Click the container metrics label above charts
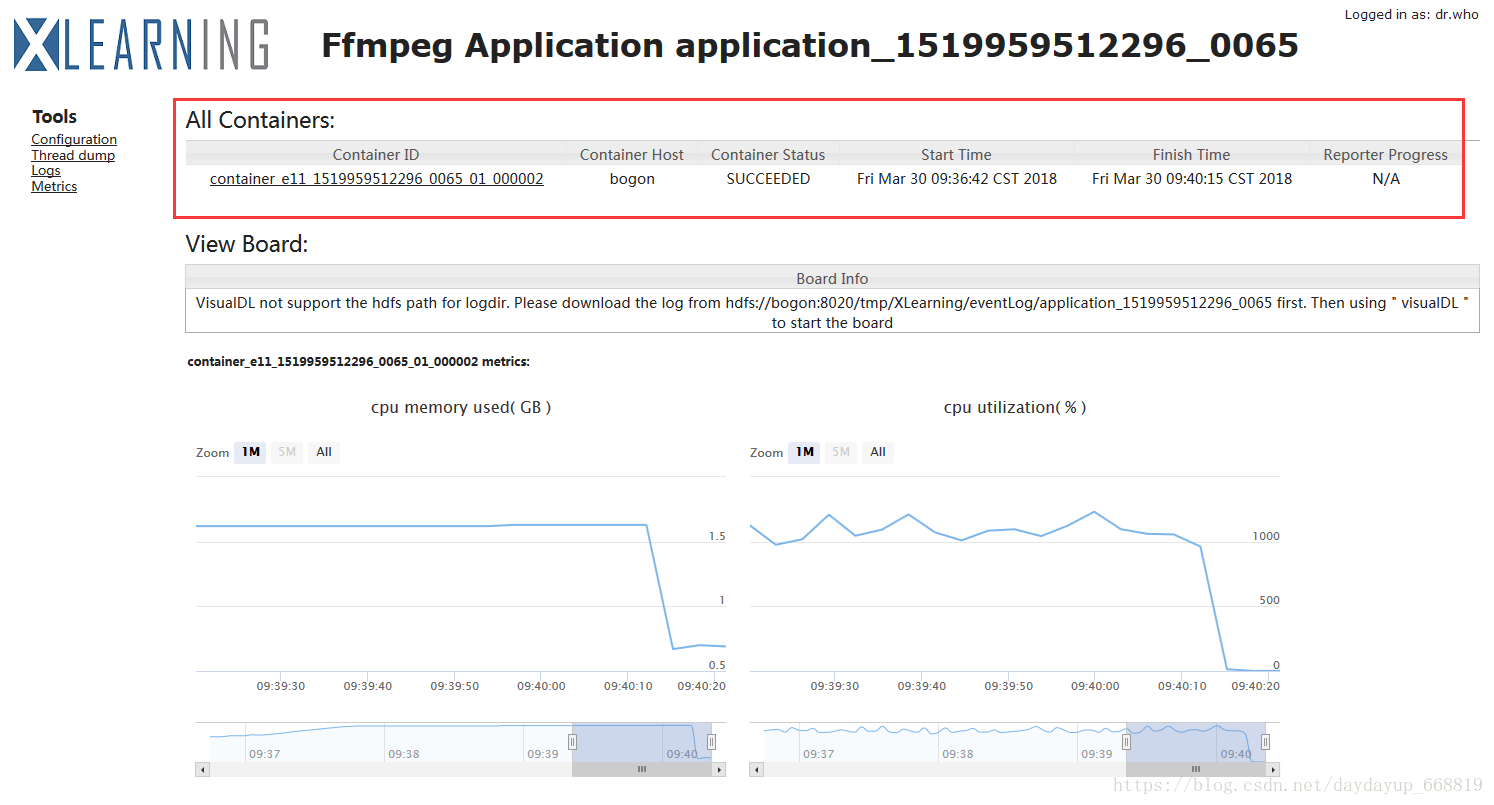 [x=359, y=362]
